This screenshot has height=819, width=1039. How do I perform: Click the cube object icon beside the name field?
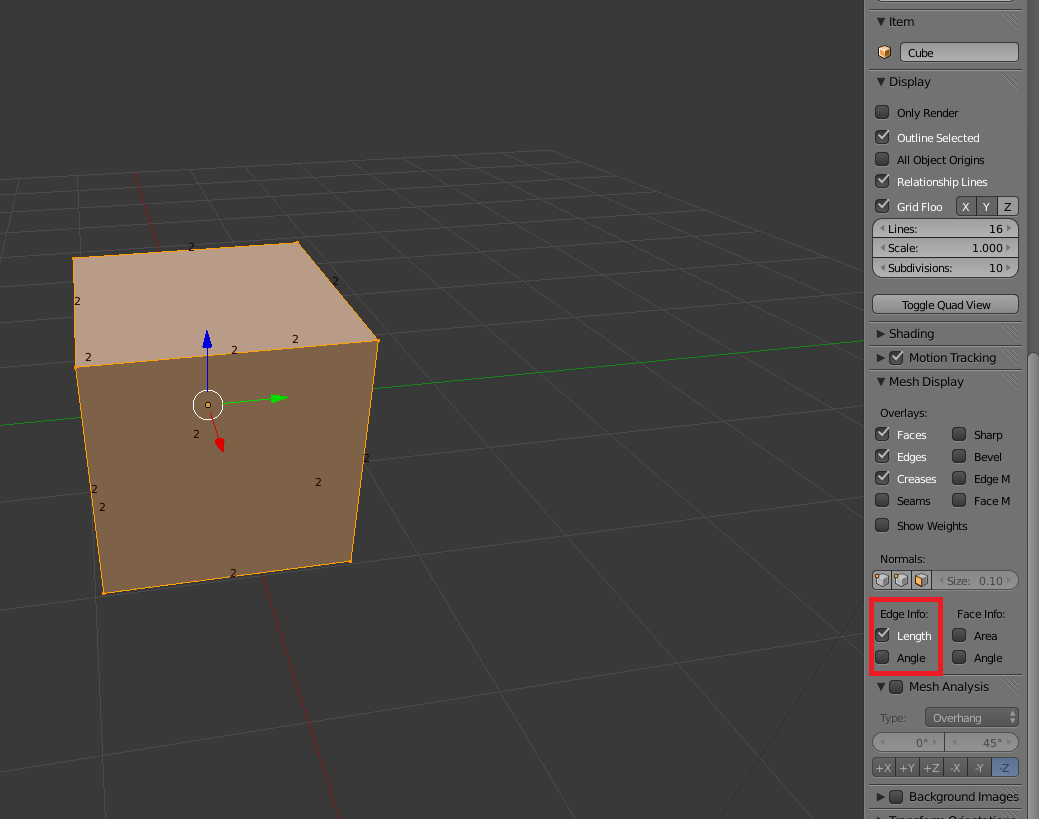coord(884,53)
